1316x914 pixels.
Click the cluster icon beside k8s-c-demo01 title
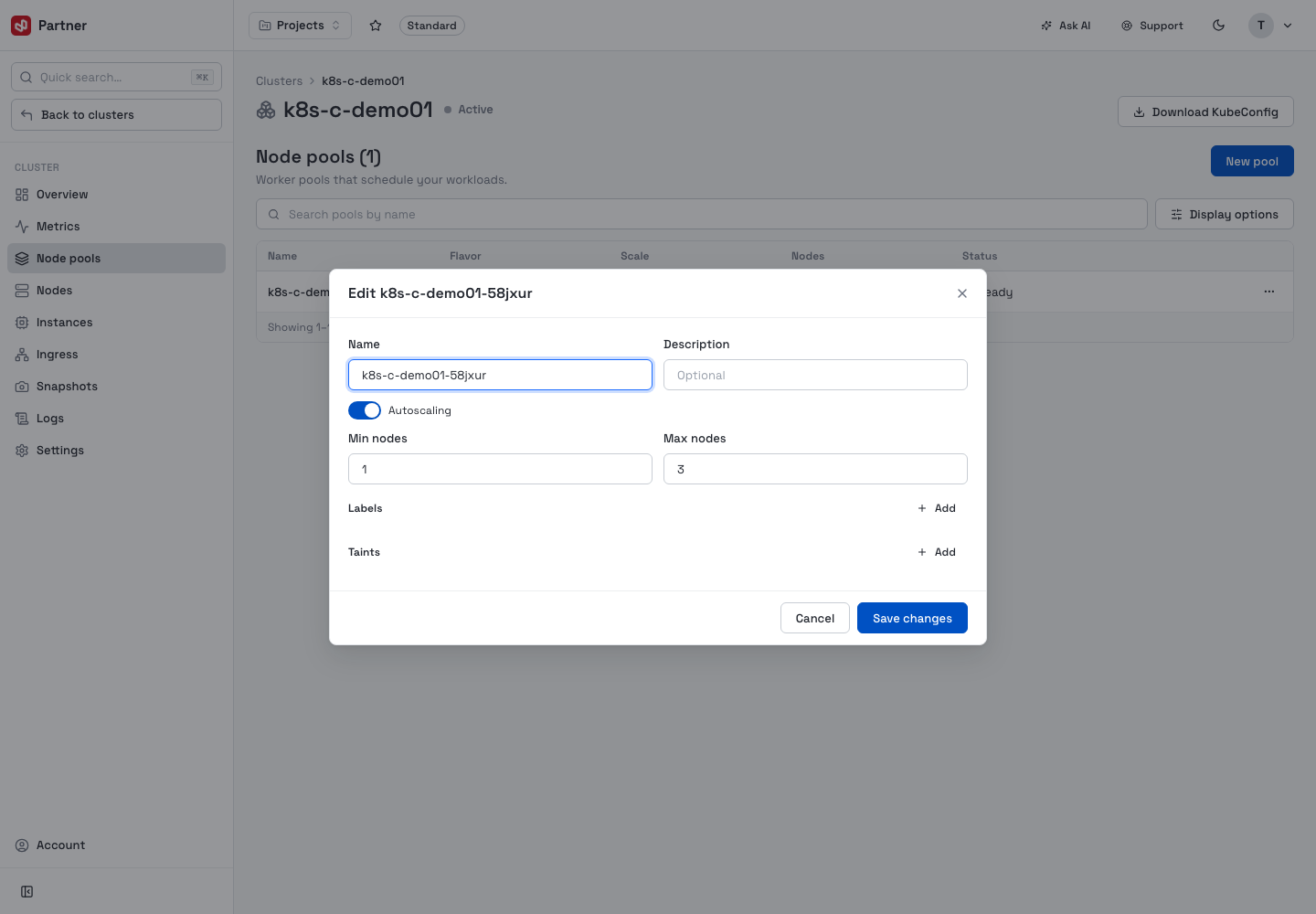click(x=266, y=110)
